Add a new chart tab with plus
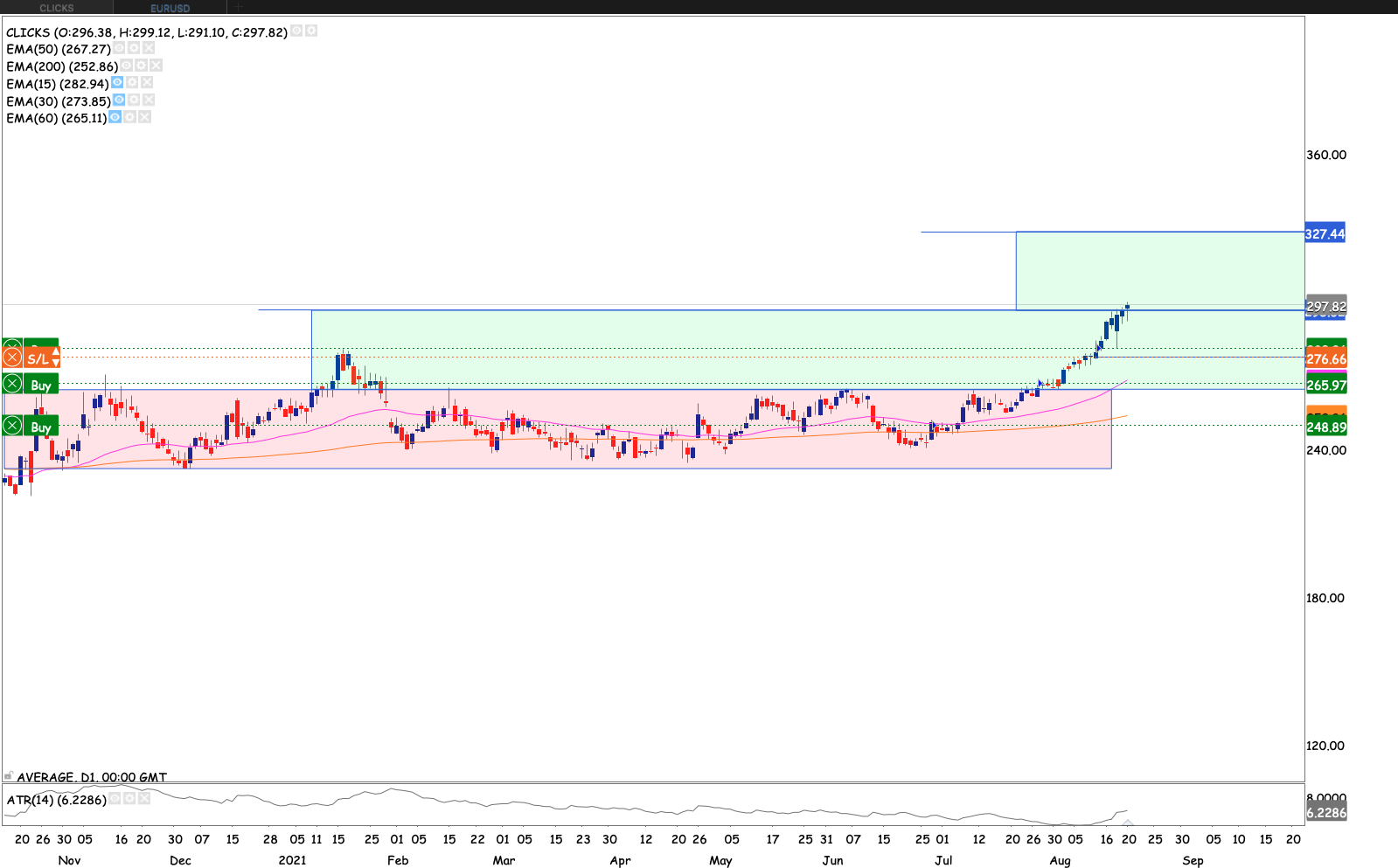The height and width of the screenshot is (868, 1398). (x=238, y=7)
